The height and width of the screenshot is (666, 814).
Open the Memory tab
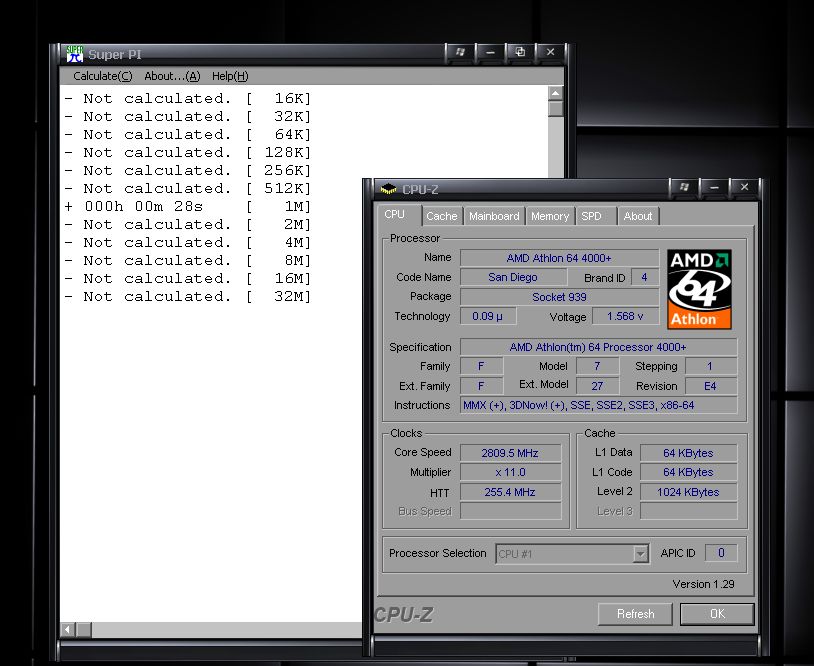[x=550, y=216]
